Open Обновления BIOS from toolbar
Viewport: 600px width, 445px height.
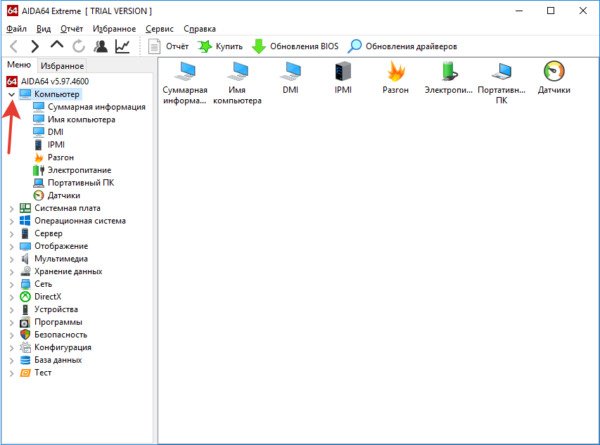[x=295, y=46]
